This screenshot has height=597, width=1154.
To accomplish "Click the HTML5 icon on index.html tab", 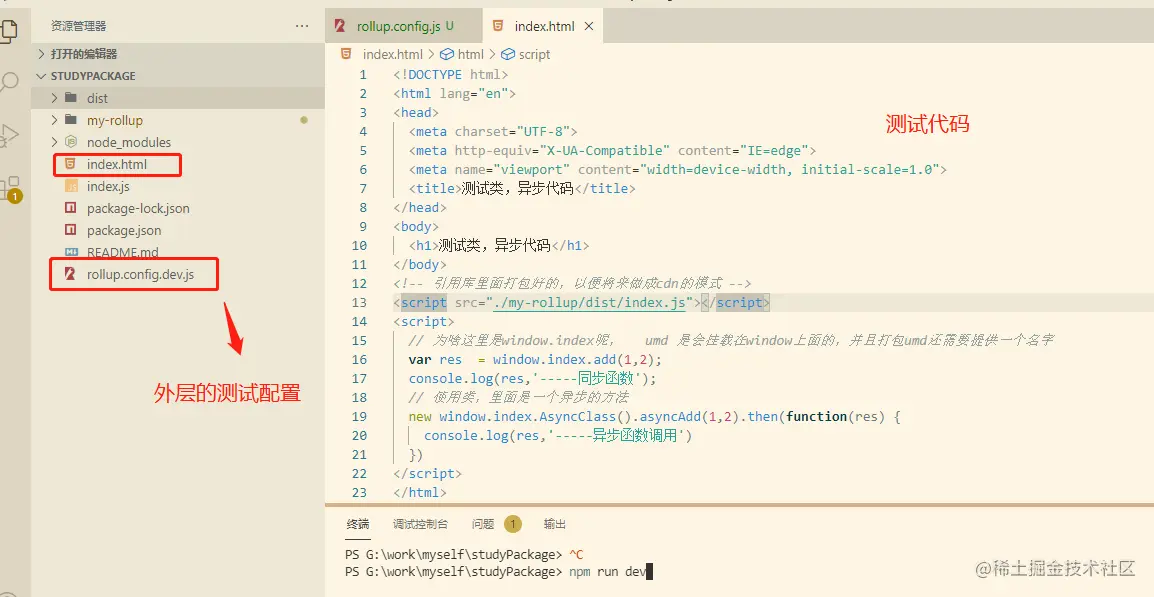I will point(498,26).
